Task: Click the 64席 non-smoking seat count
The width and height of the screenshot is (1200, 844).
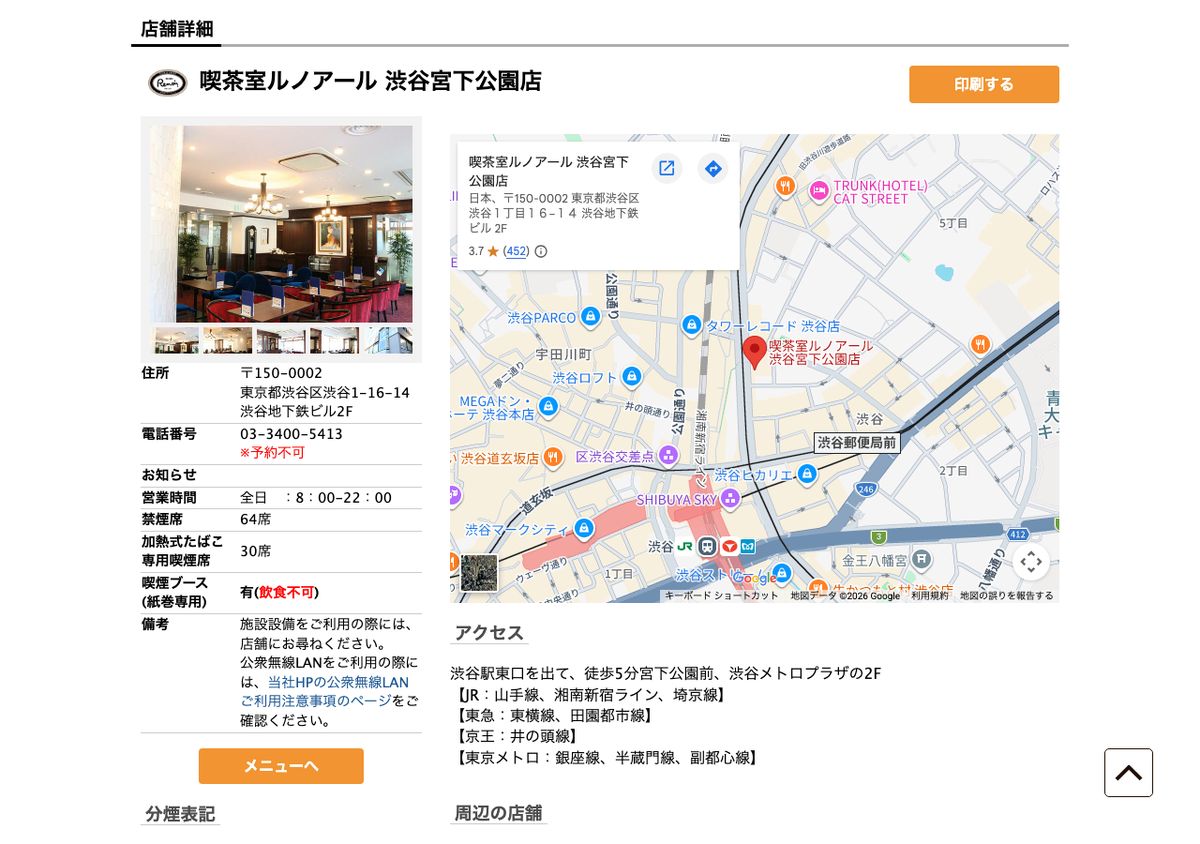Action: pos(255,519)
